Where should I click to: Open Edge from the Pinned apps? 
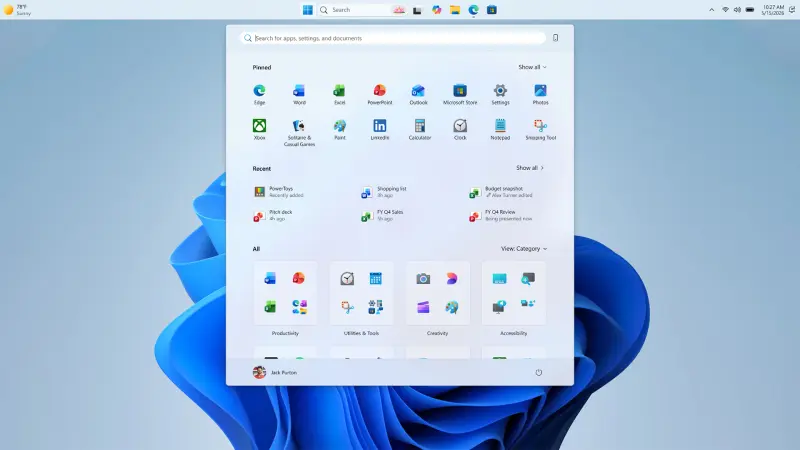[259, 94]
